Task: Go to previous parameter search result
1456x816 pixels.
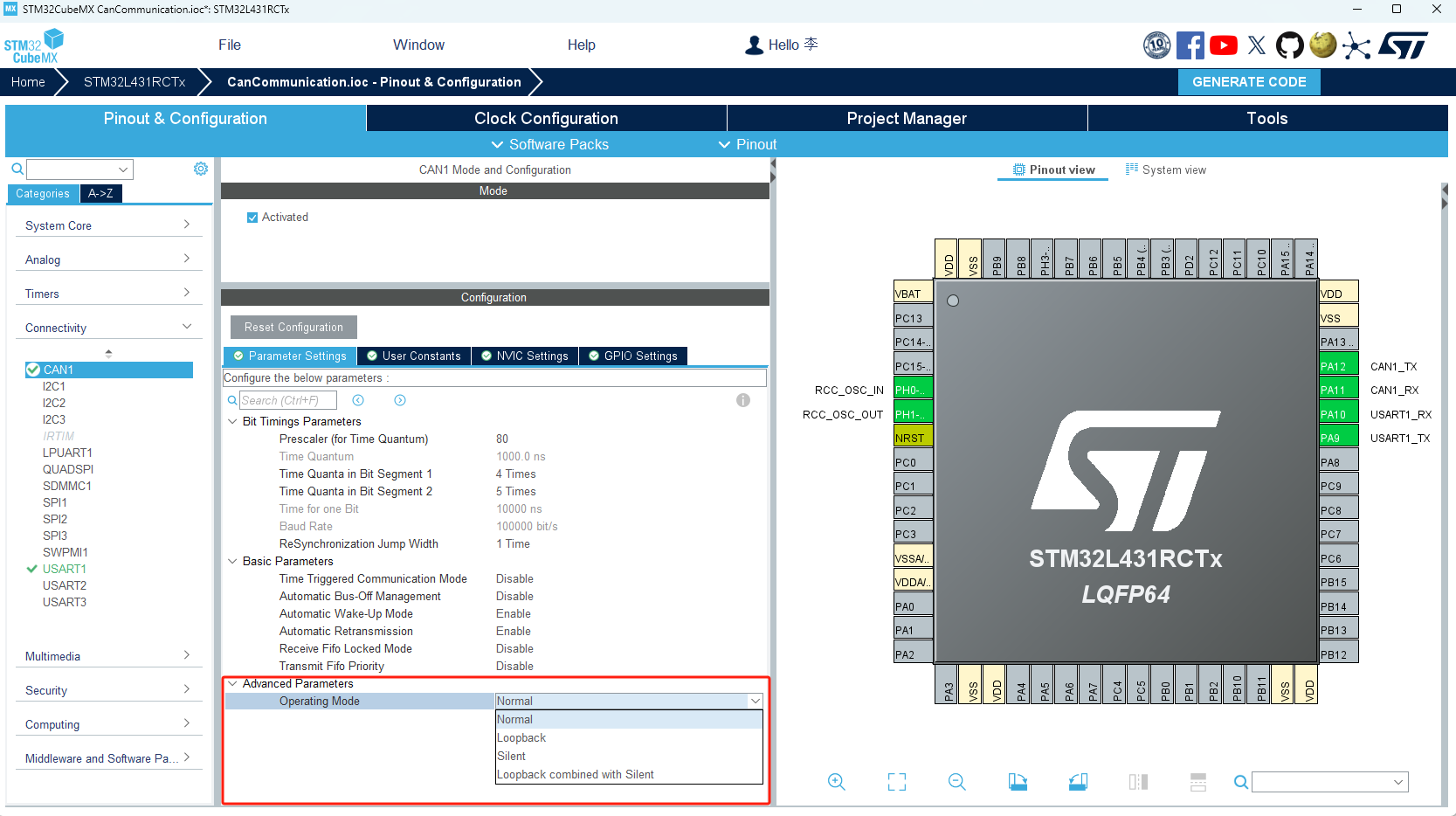Action: point(358,400)
